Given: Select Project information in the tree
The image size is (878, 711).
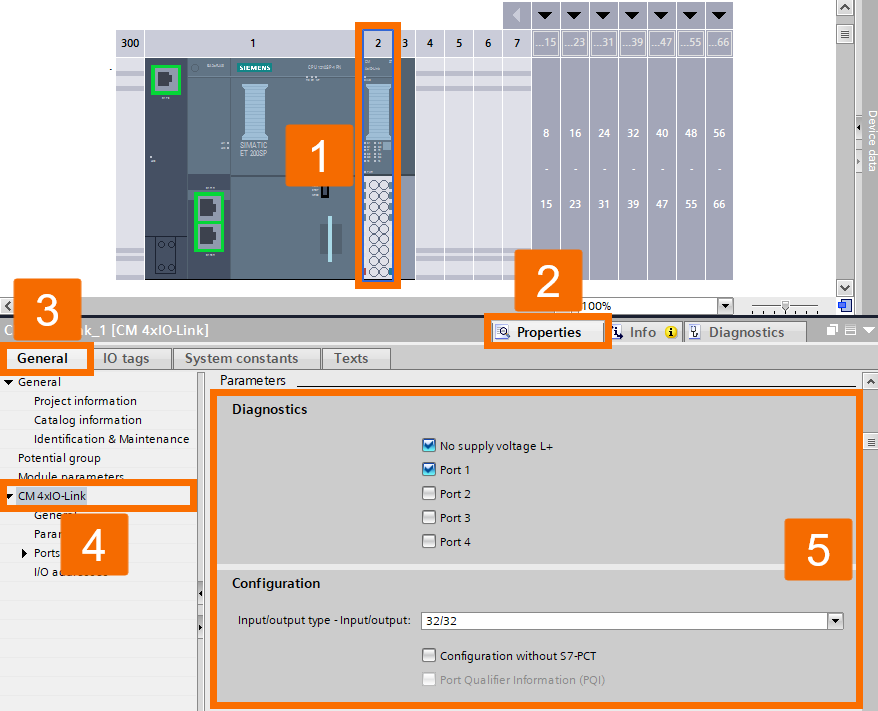Looking at the screenshot, I should click(85, 401).
